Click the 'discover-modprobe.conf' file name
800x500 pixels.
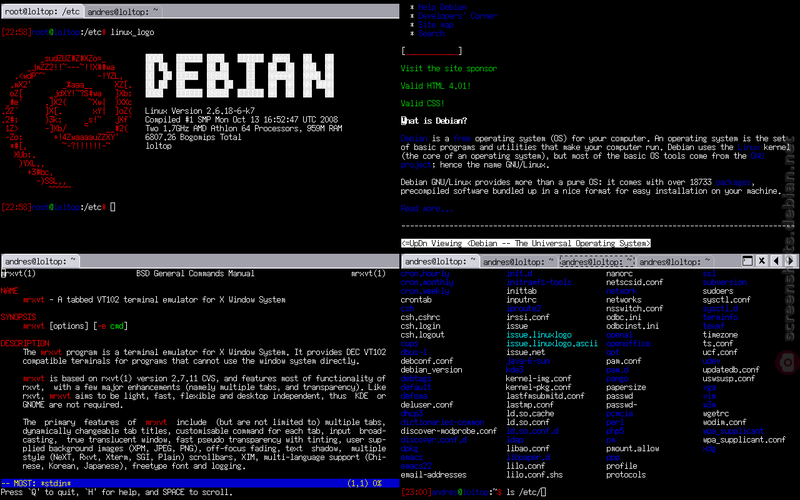[x=448, y=431]
